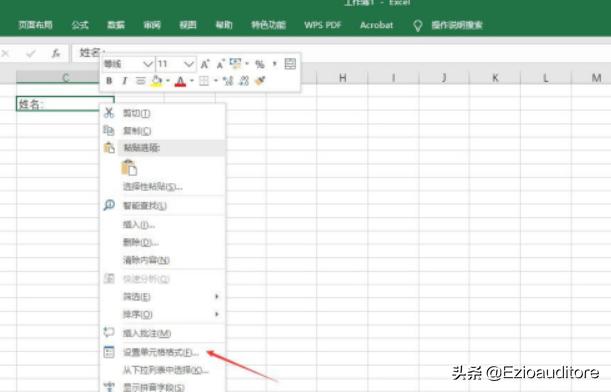
Task: Apply percent style from mini toolbar
Action: (x=260, y=64)
